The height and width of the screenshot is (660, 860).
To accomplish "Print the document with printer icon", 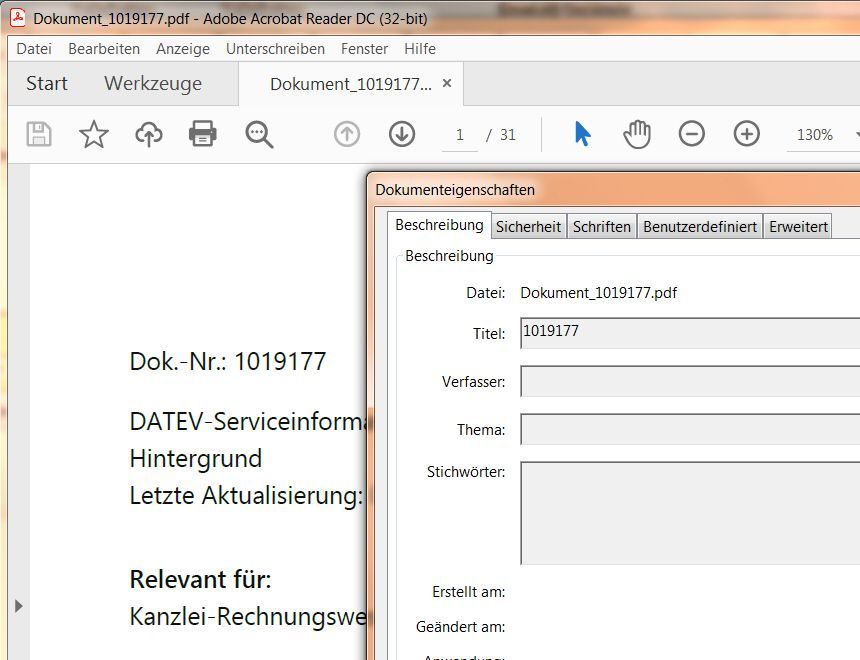I will click(203, 134).
